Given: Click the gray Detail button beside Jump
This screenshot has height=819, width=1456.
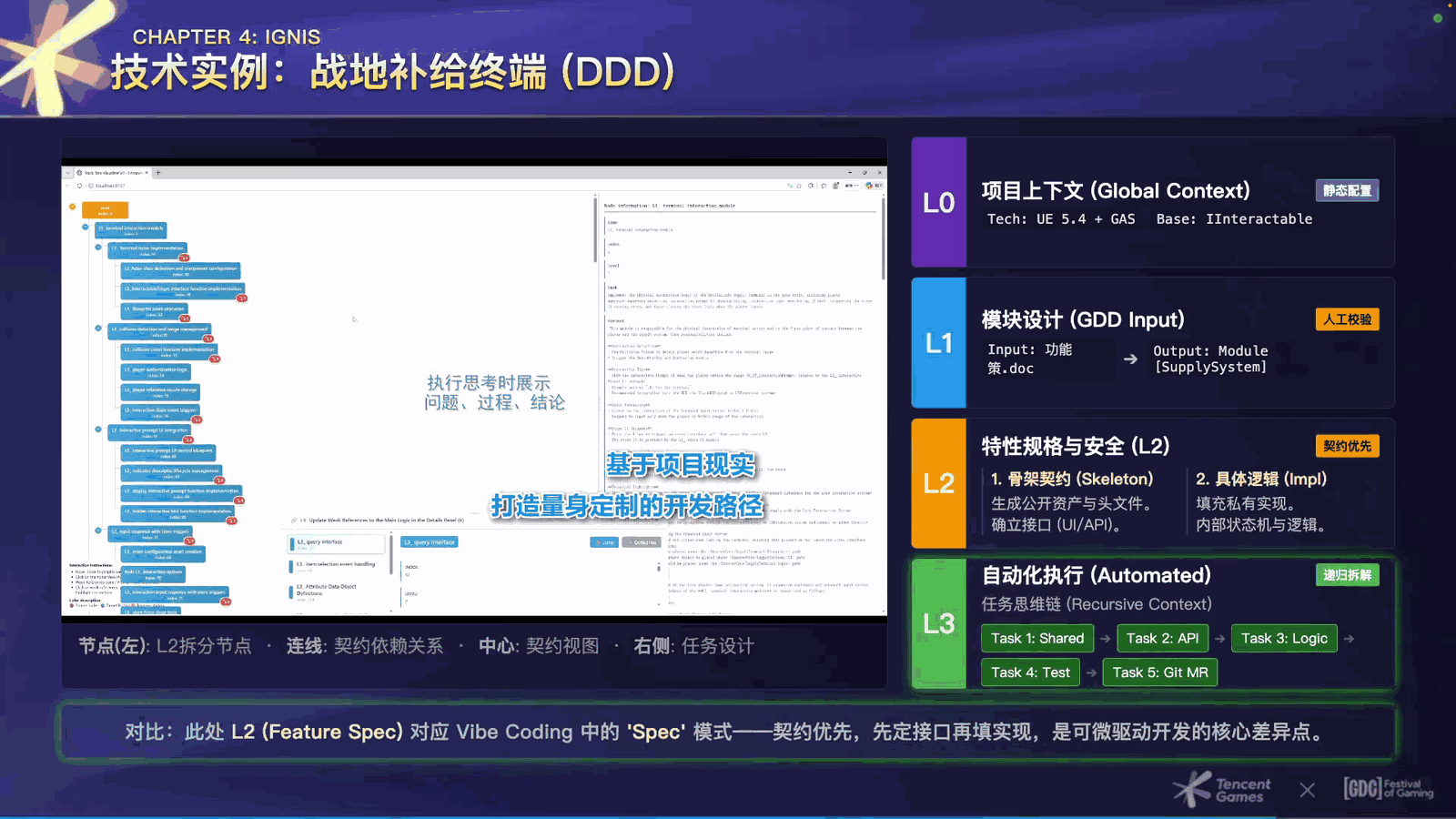Looking at the screenshot, I should point(642,542).
